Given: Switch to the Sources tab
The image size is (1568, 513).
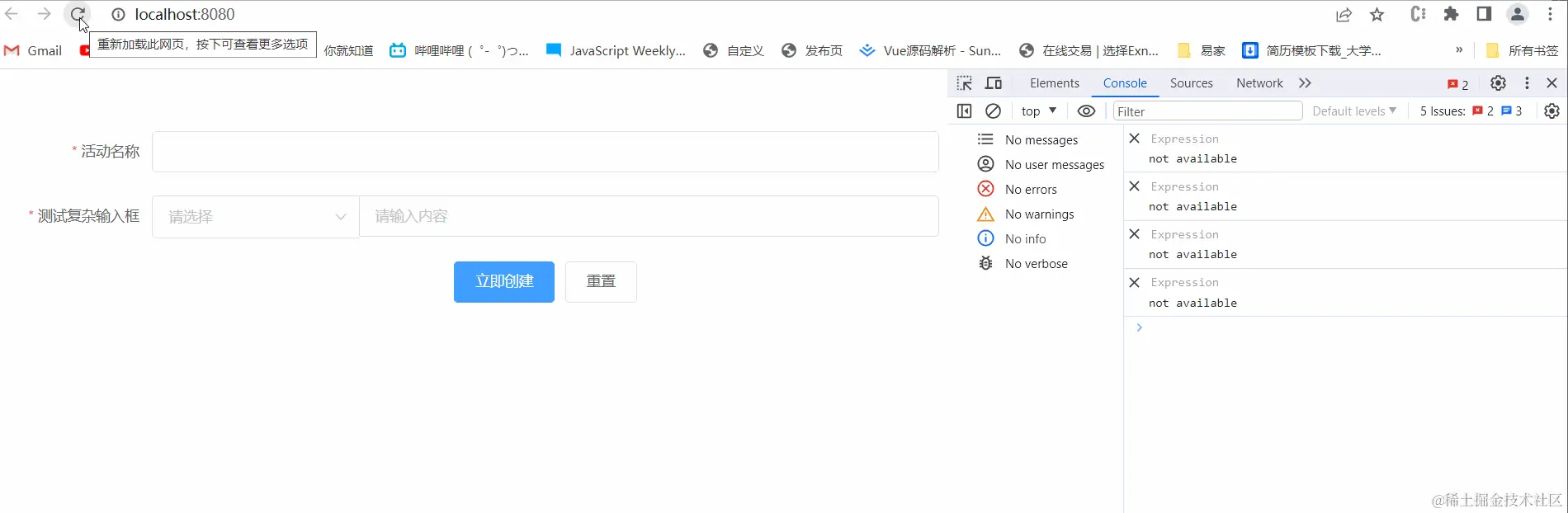Looking at the screenshot, I should [1191, 83].
